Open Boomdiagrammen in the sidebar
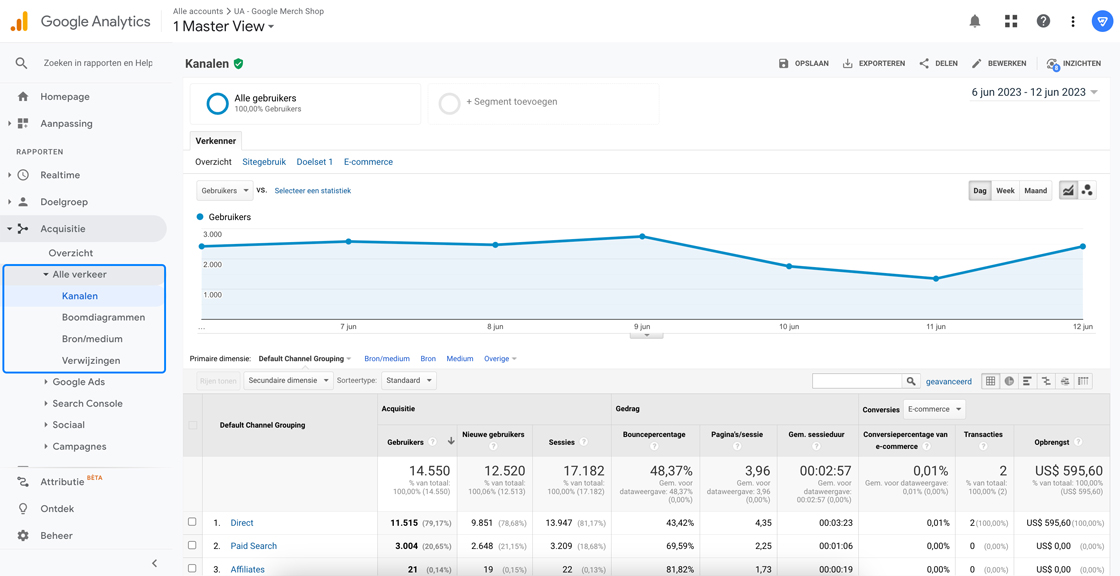Screen dimensions: 1120x576 click(104, 317)
